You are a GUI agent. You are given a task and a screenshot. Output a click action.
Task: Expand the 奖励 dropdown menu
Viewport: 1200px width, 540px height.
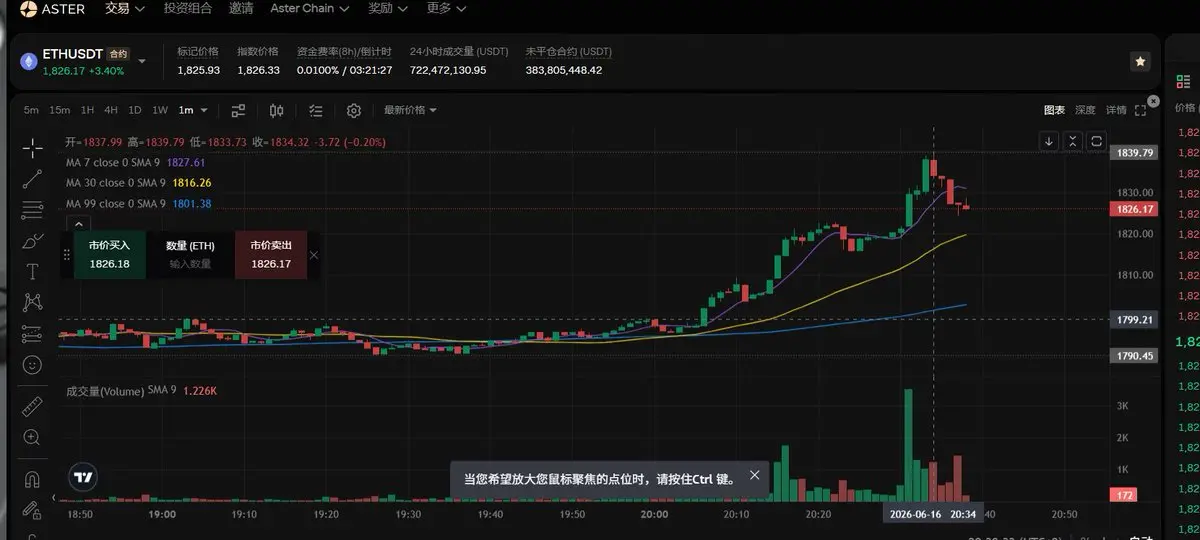[x=387, y=8]
